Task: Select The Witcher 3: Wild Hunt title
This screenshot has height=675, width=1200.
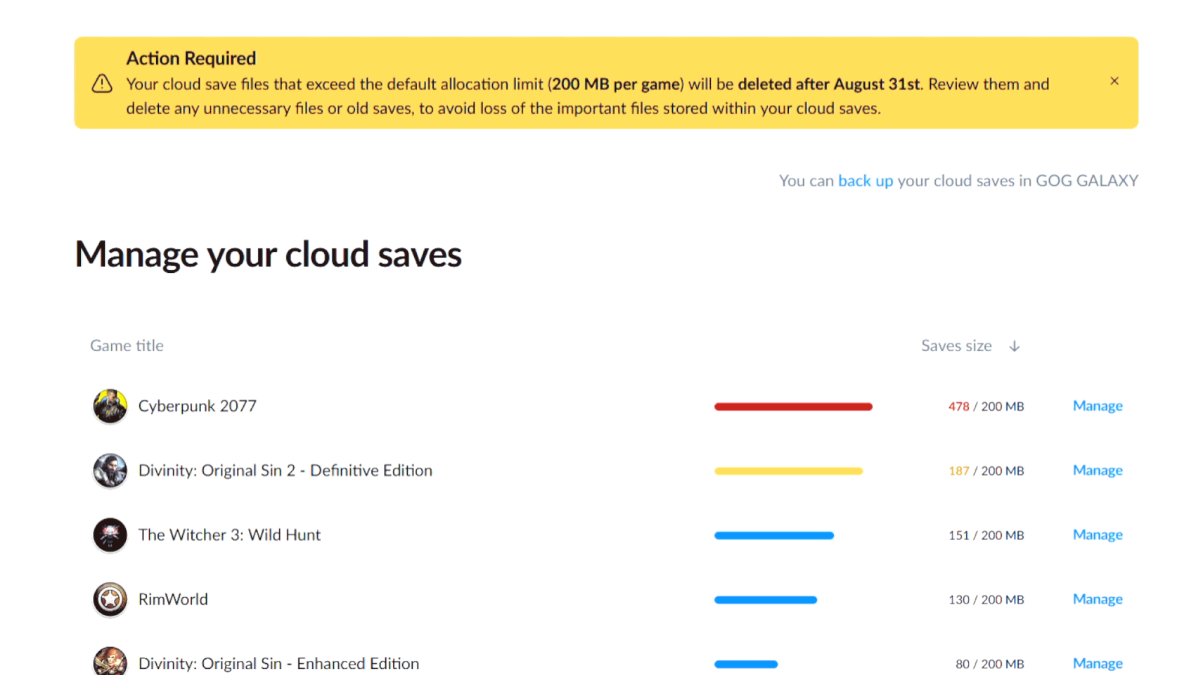Action: (x=229, y=535)
